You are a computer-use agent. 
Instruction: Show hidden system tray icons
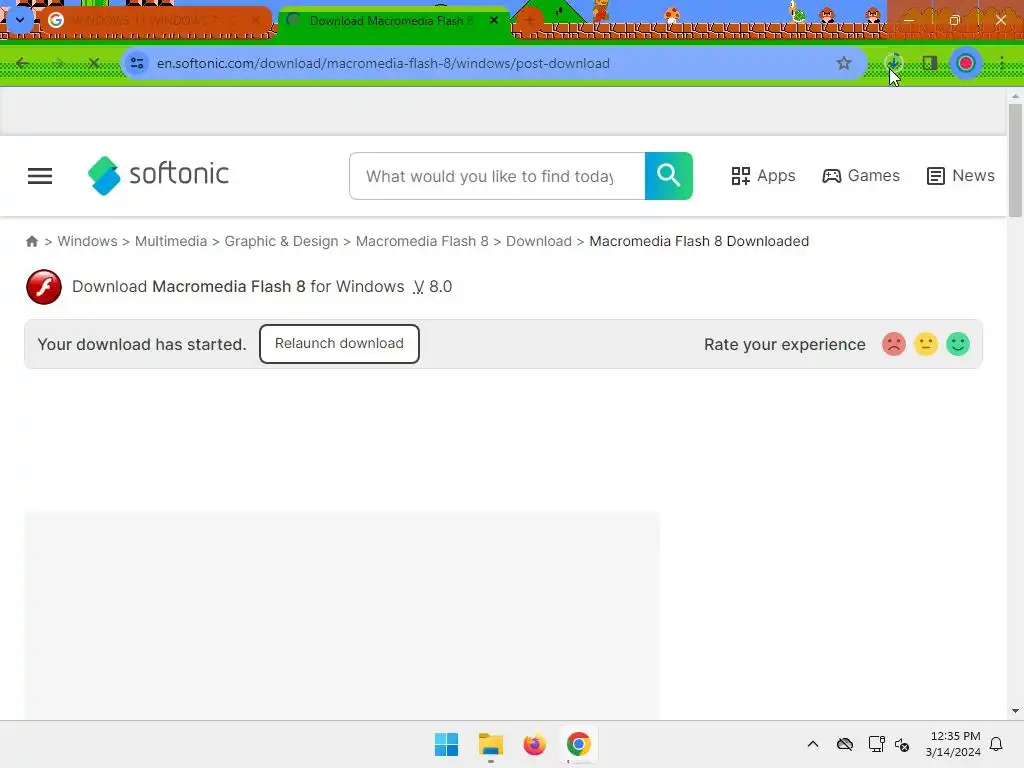[813, 744]
